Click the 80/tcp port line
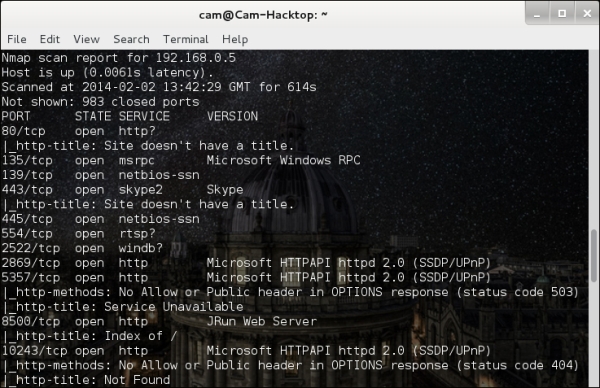Screen dimensions: 600x388 pyautogui.click(x=78, y=131)
